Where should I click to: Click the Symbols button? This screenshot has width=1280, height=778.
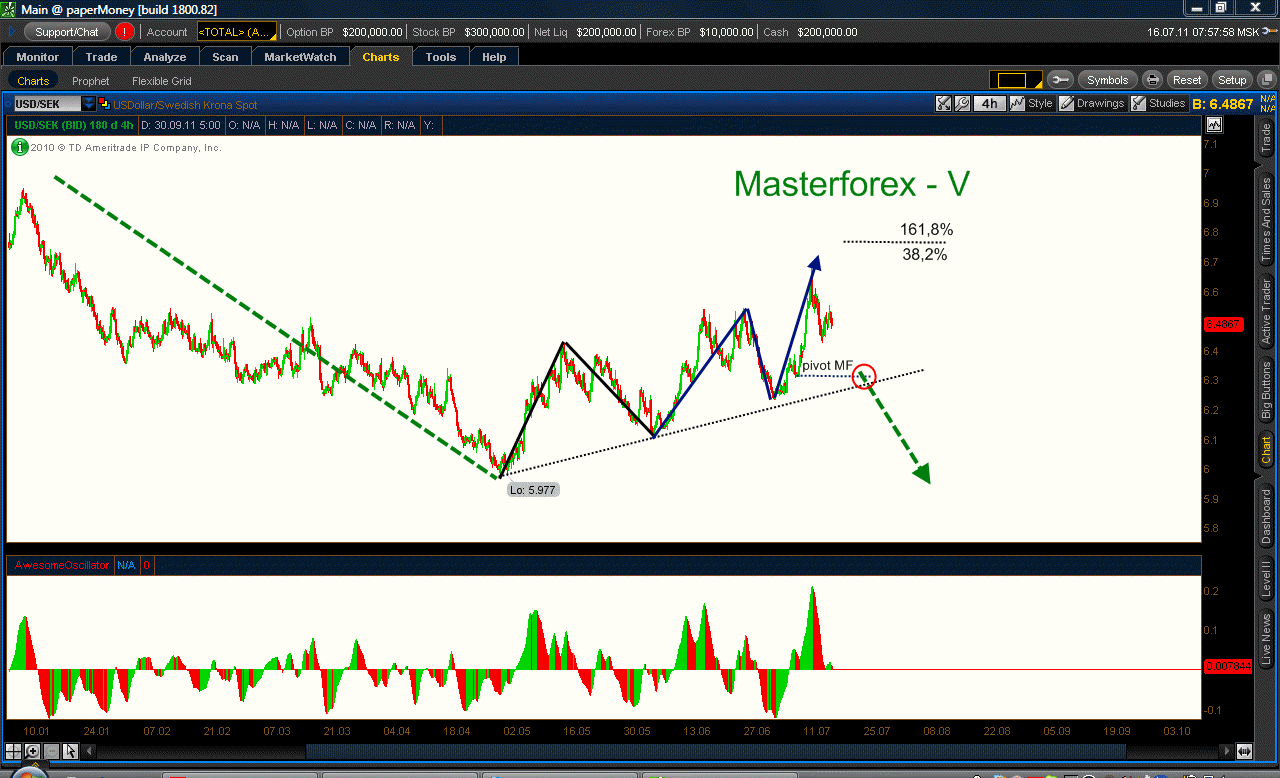1107,80
